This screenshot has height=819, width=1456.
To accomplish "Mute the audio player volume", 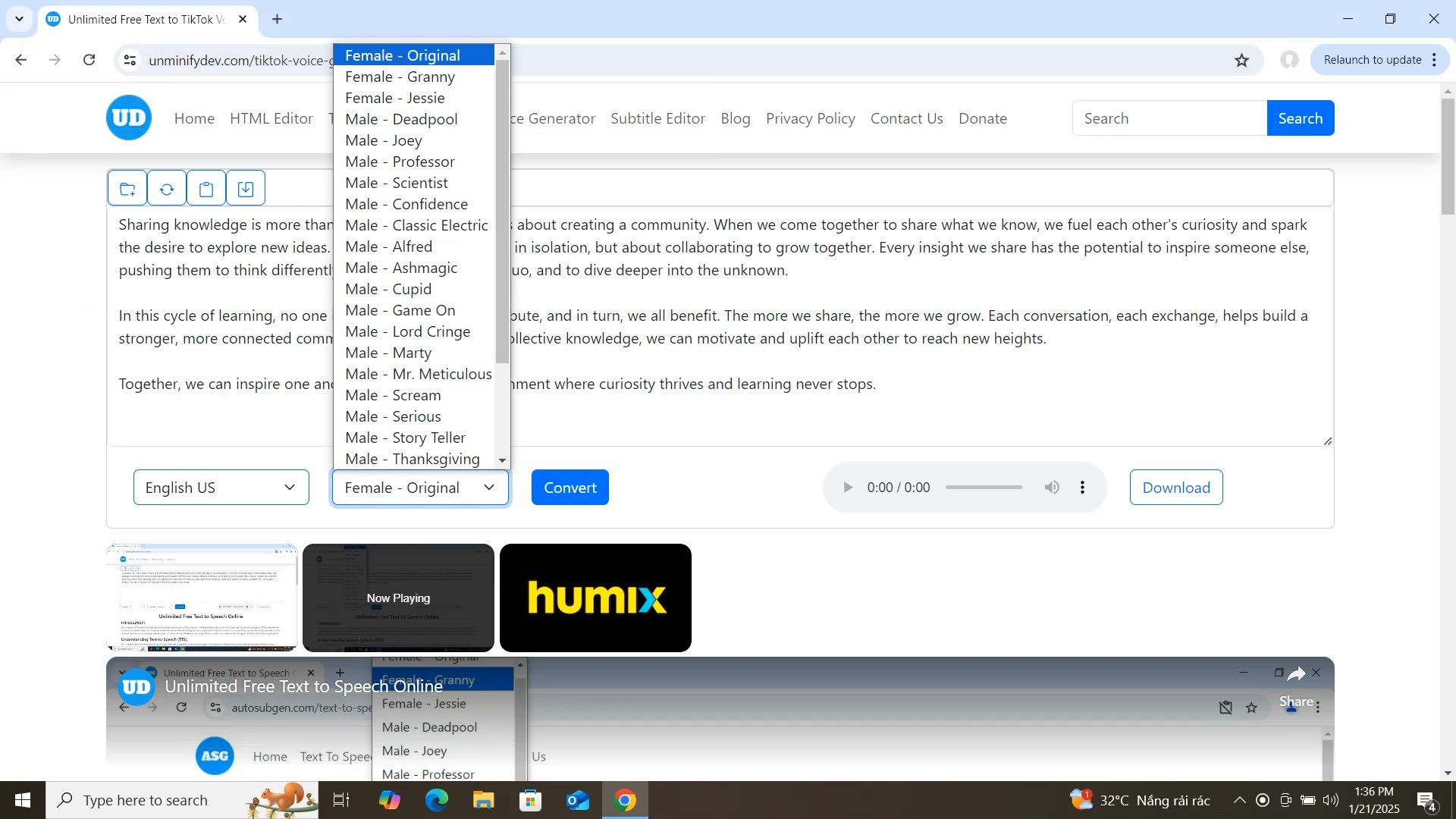I will [x=1052, y=488].
